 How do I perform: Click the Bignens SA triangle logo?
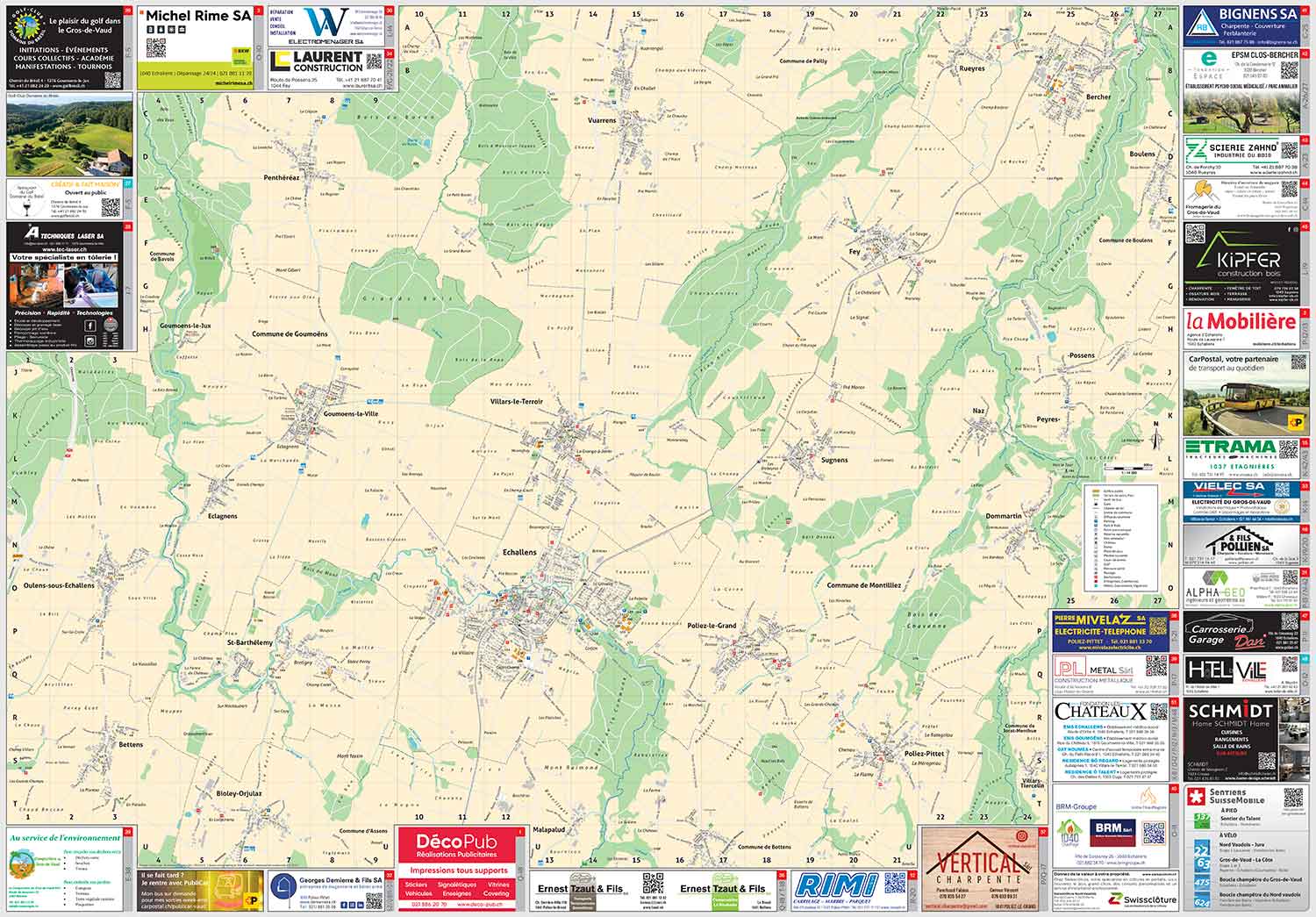[1201, 24]
